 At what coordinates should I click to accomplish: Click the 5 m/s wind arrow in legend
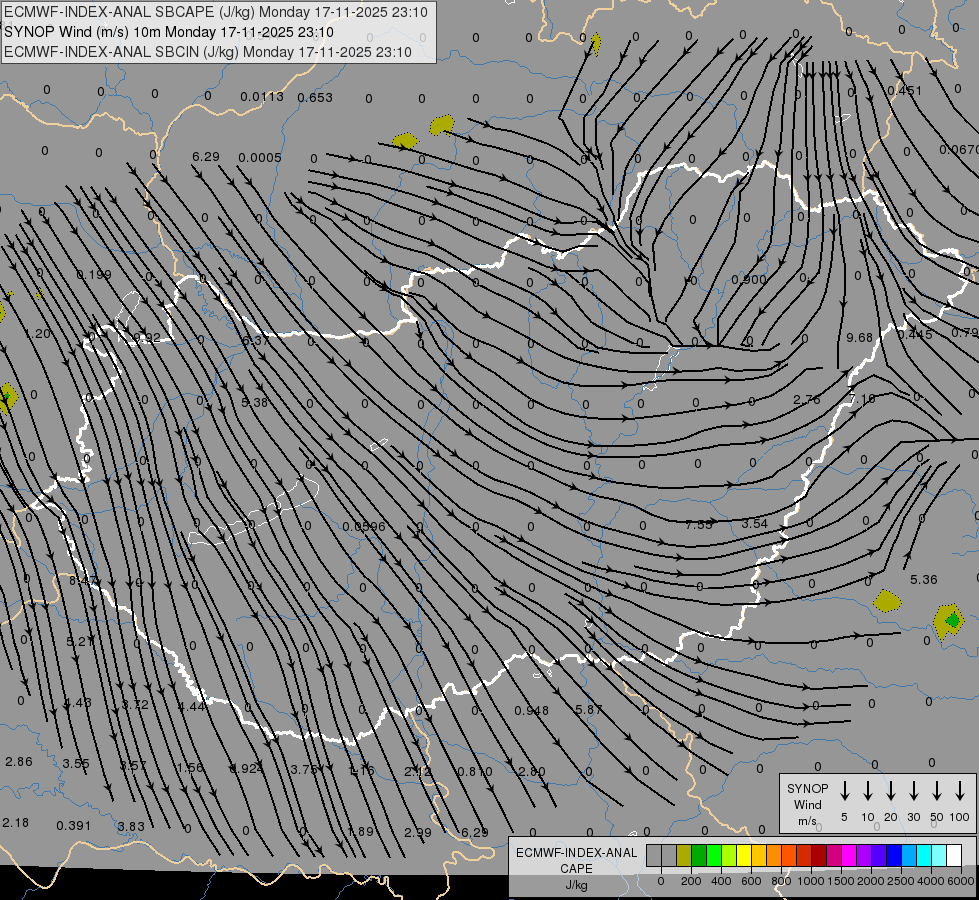point(844,790)
